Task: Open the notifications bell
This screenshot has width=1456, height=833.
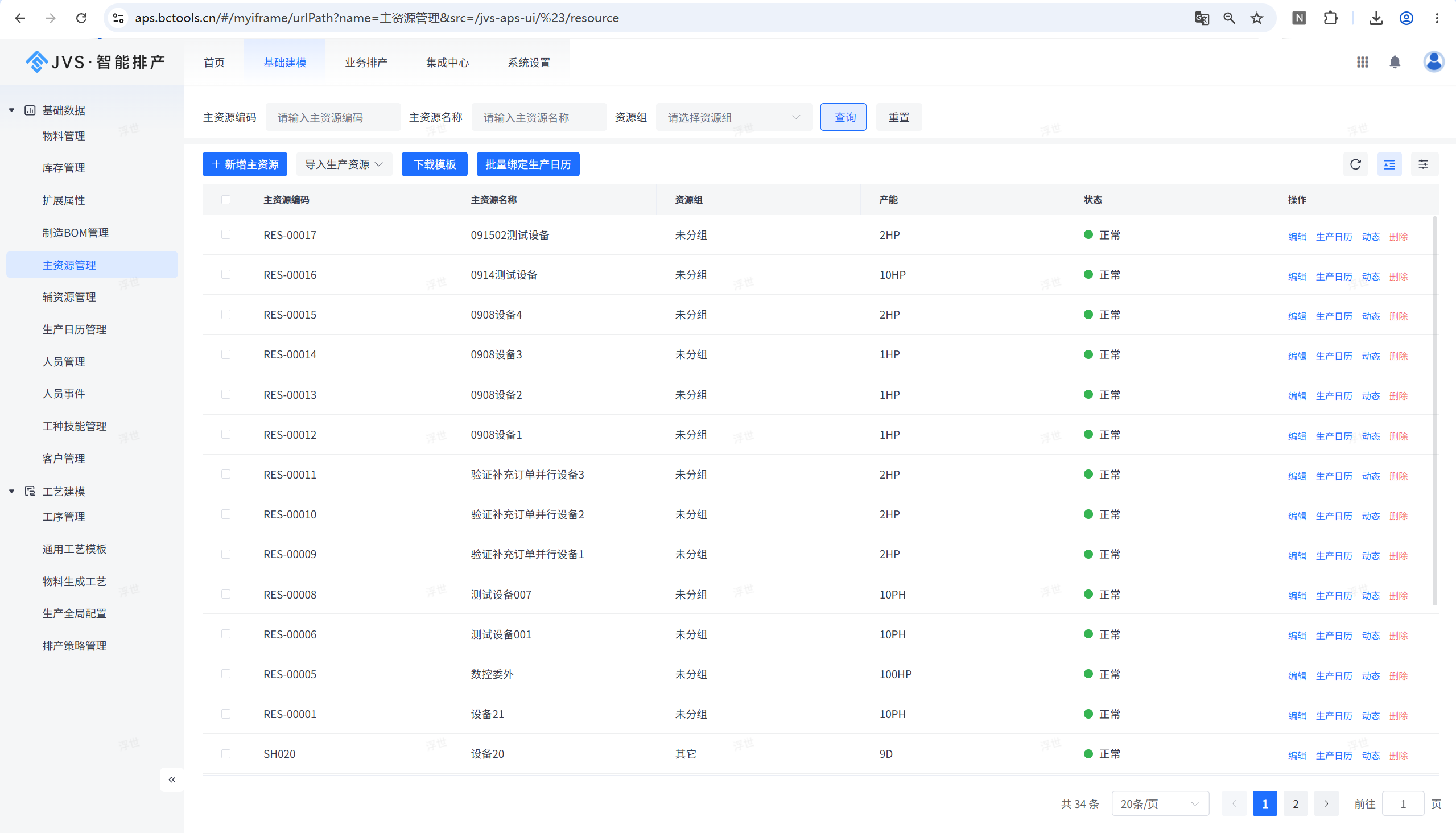Action: [x=1395, y=62]
